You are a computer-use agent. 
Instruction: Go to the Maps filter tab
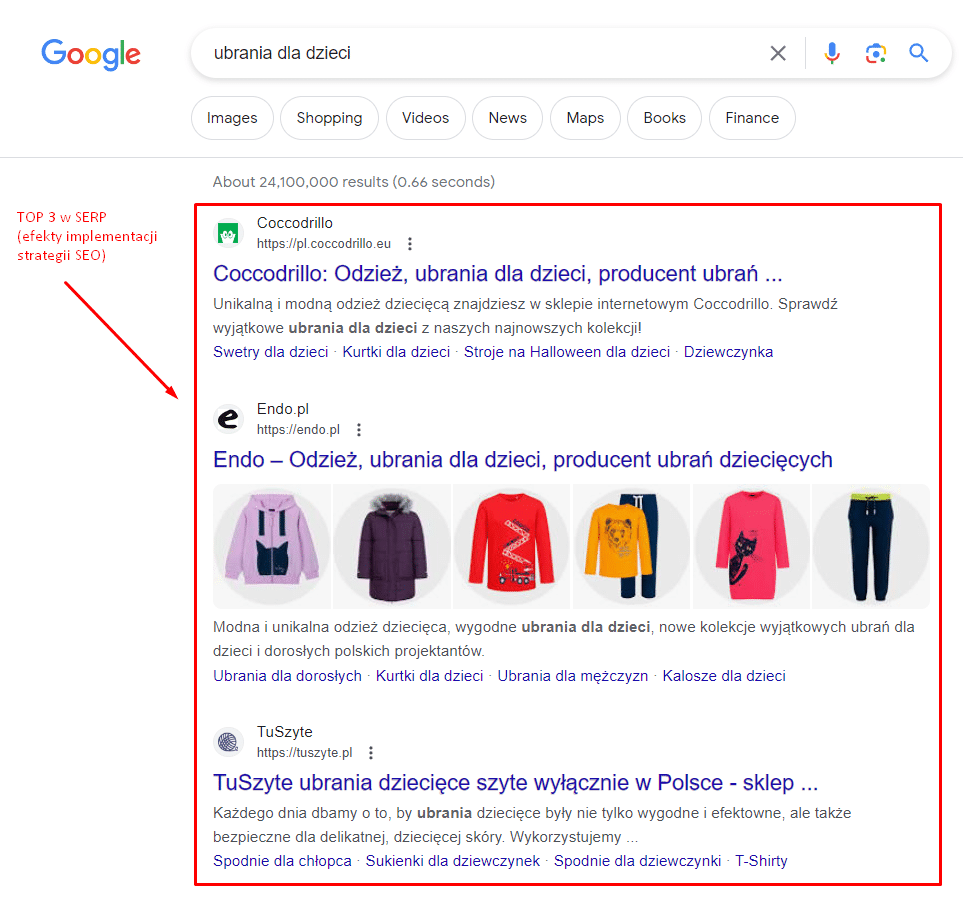[x=585, y=118]
